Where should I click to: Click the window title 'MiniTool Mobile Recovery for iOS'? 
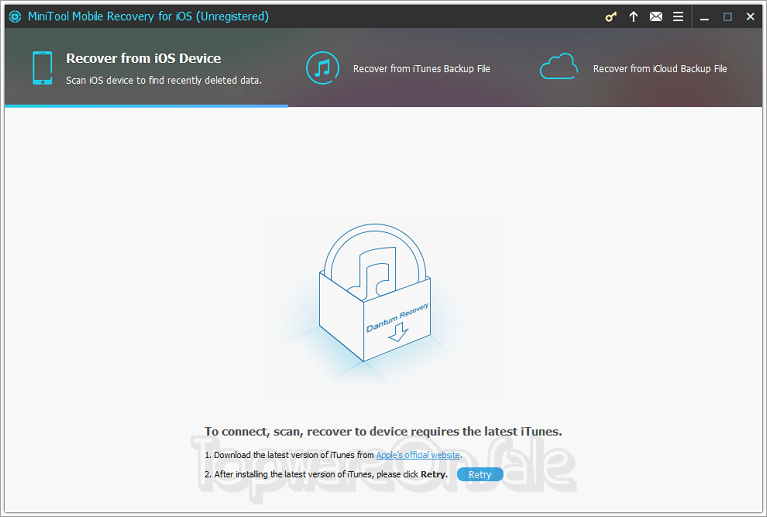[x=148, y=17]
